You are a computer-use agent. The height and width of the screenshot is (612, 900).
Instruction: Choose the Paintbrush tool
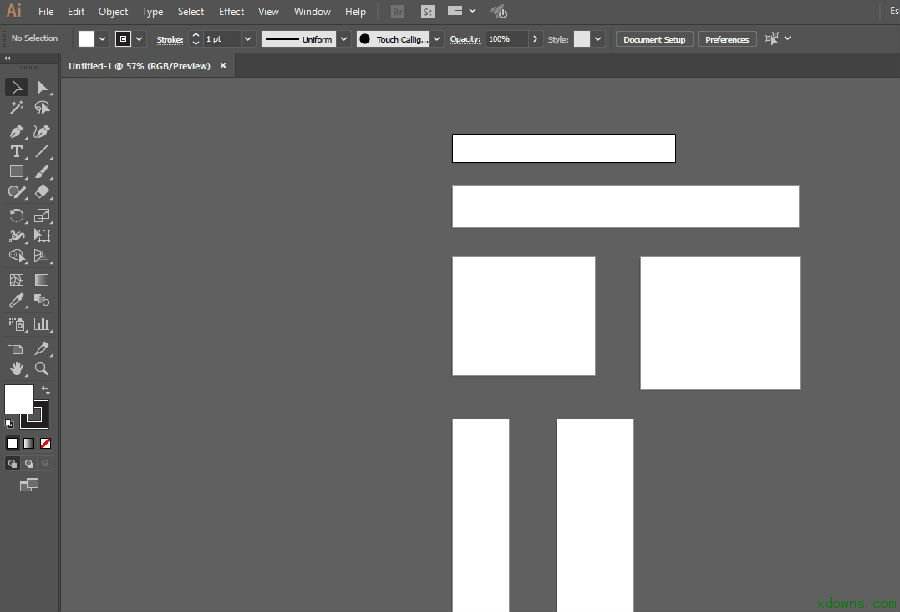click(42, 172)
